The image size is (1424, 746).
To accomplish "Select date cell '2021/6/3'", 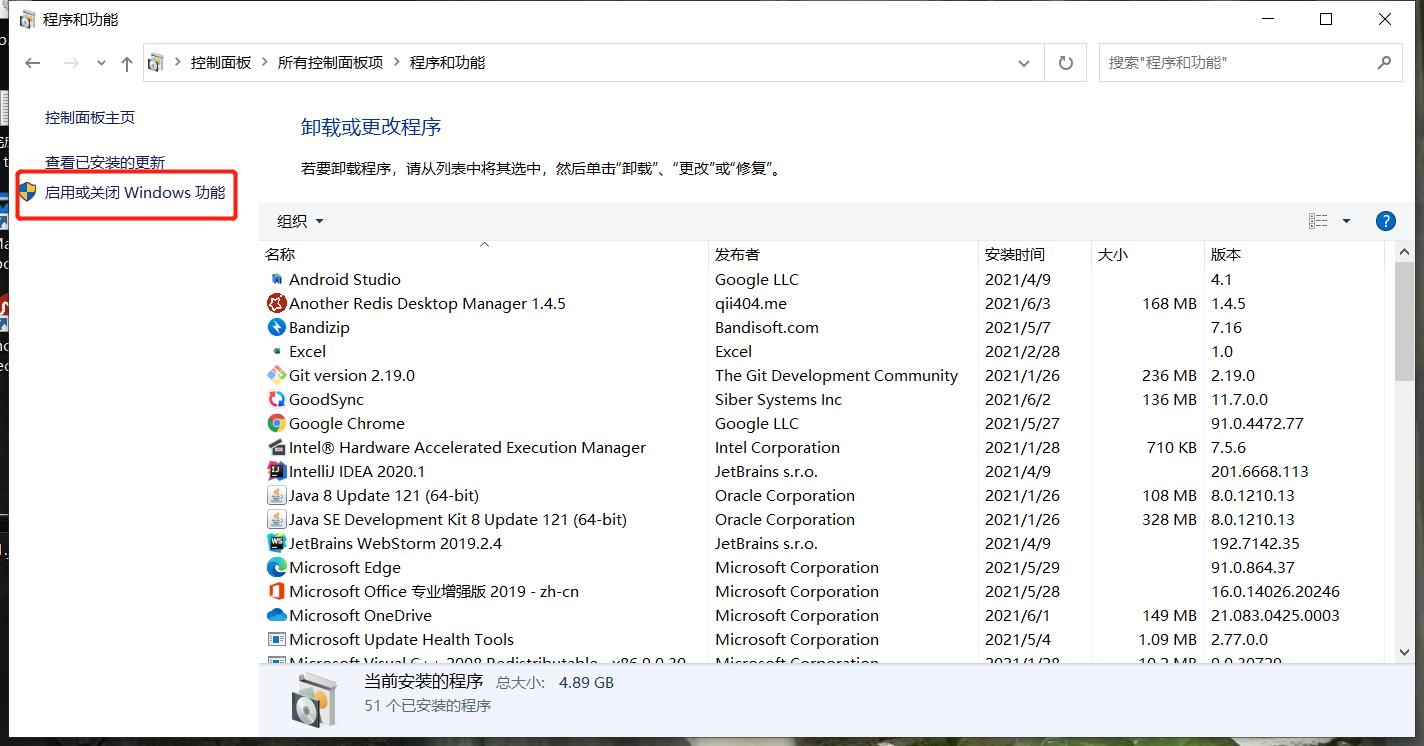I will (x=1018, y=303).
